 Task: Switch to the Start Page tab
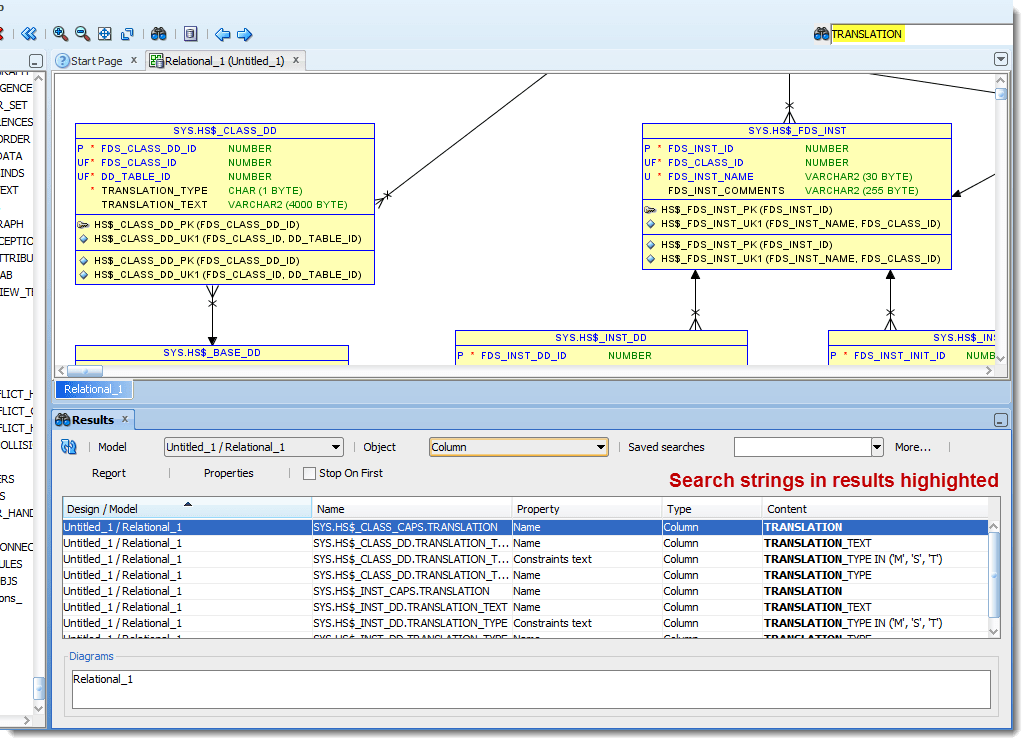(x=96, y=61)
